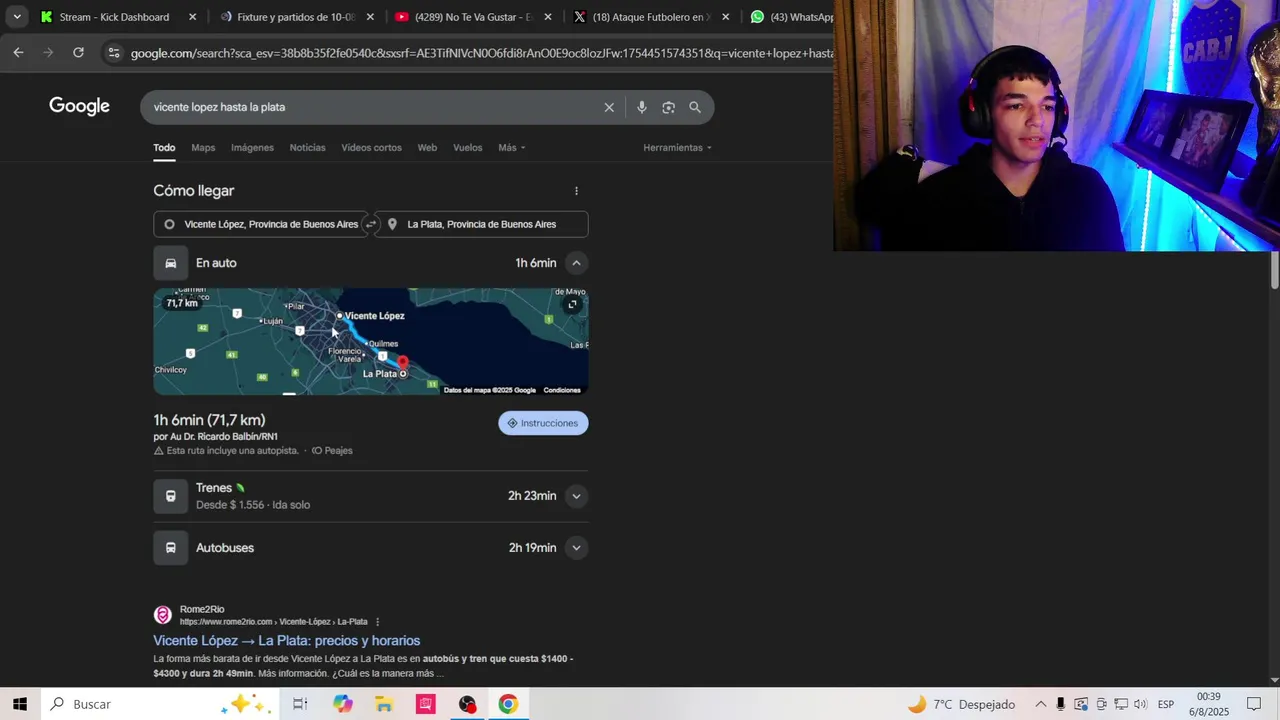Click the '1h 6min (71,7 km)' text
This screenshot has height=720, width=1280.
coord(209,420)
